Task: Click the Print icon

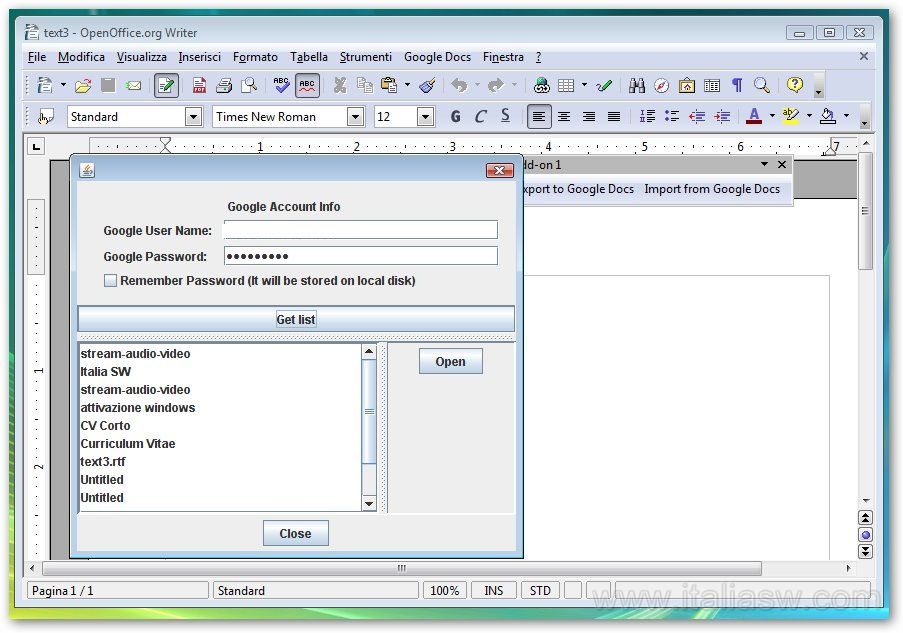Action: click(x=224, y=86)
